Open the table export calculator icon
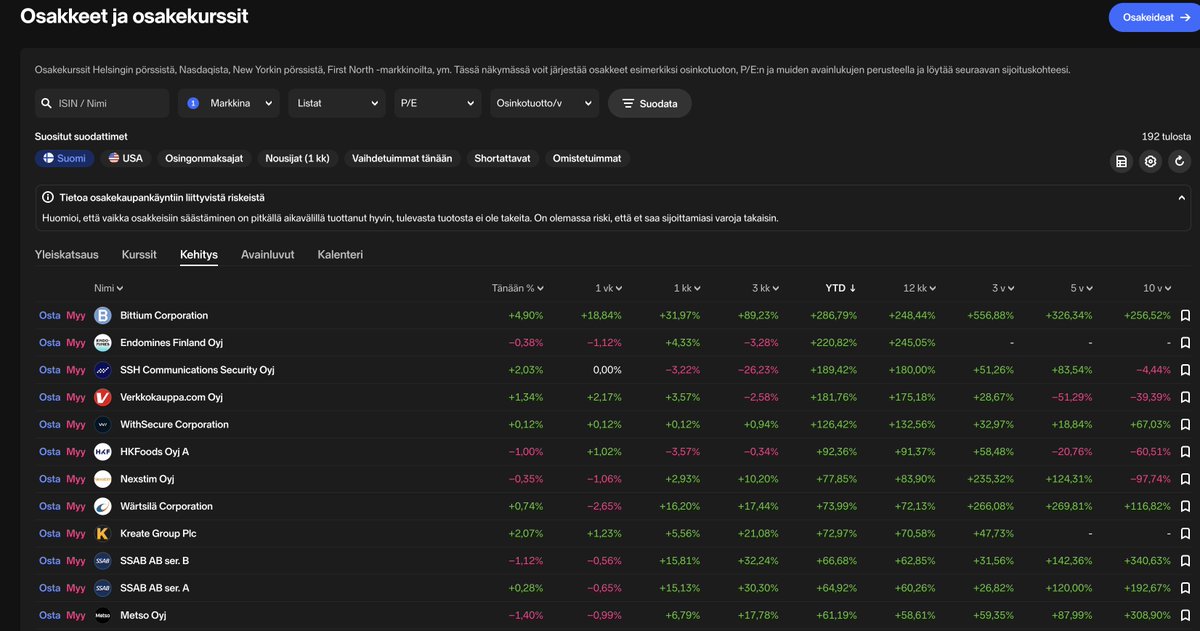 pos(1122,161)
